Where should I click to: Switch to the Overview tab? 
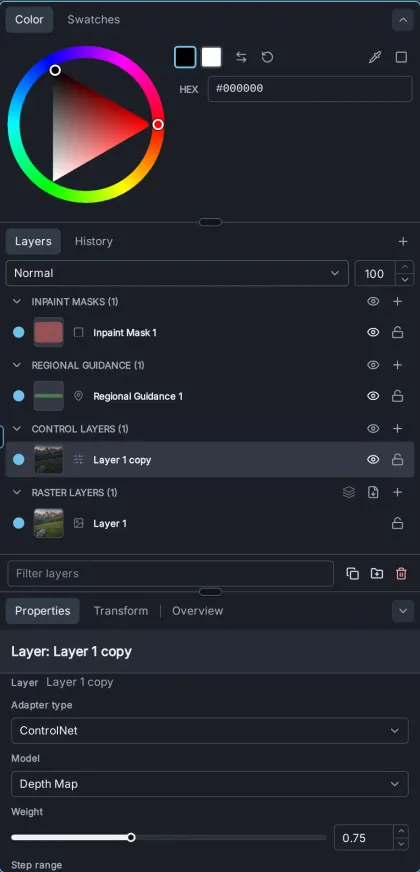(197, 611)
